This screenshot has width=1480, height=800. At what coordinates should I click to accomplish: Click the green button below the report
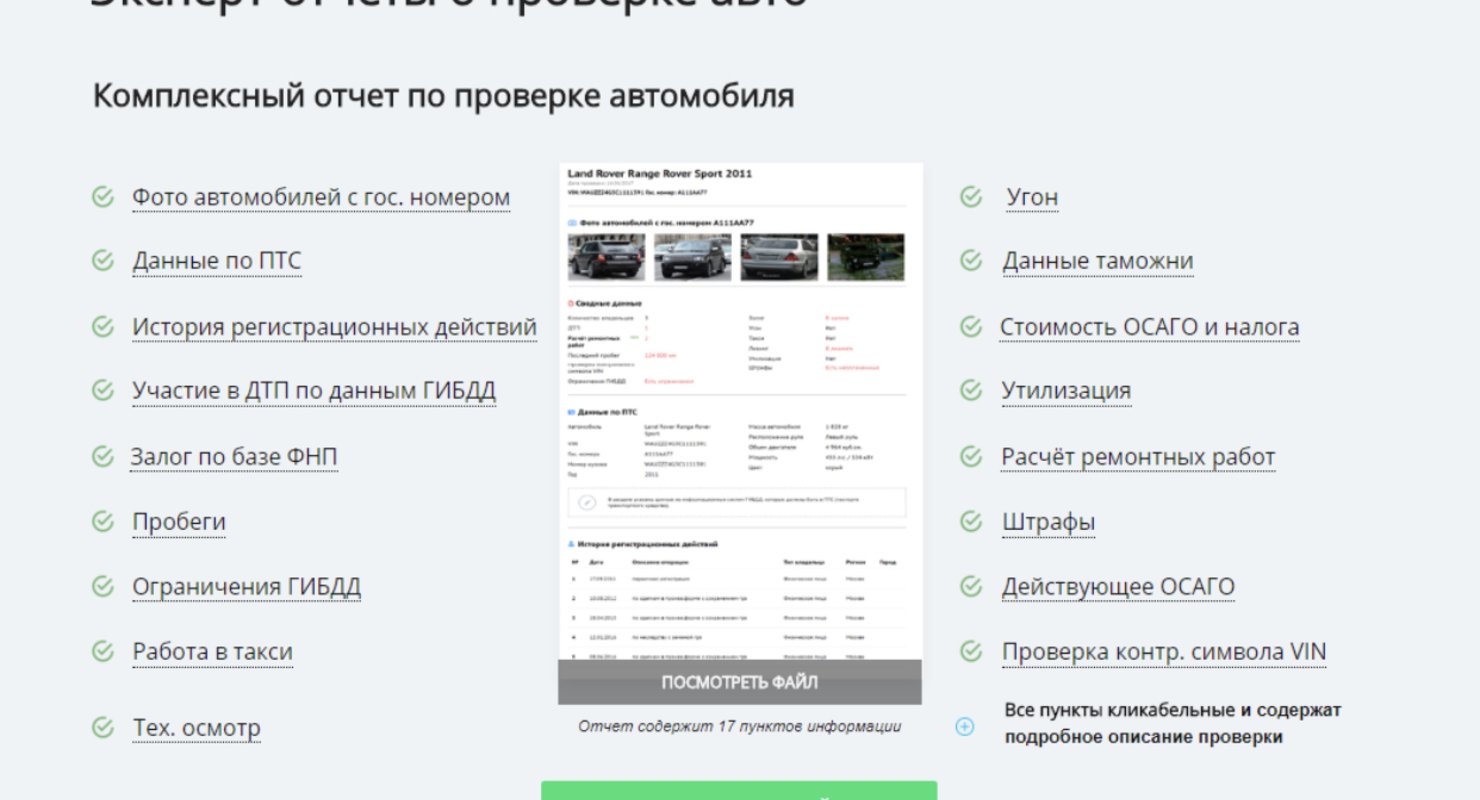(x=739, y=791)
